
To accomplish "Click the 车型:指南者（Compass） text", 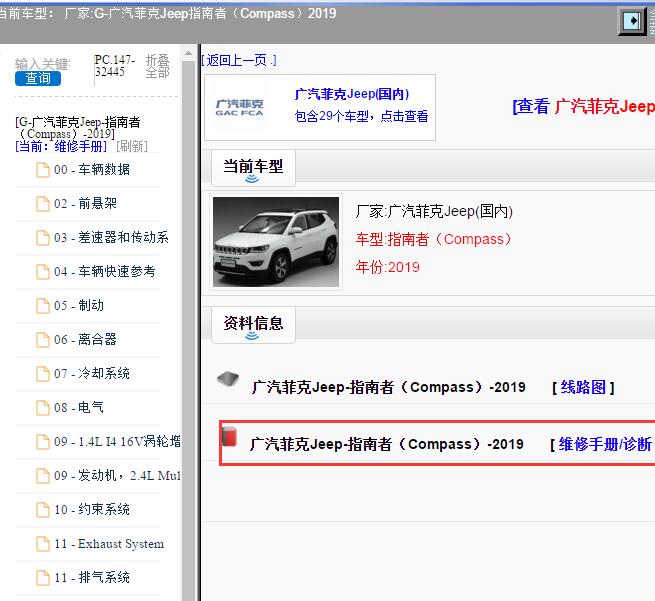I will coord(434,239).
